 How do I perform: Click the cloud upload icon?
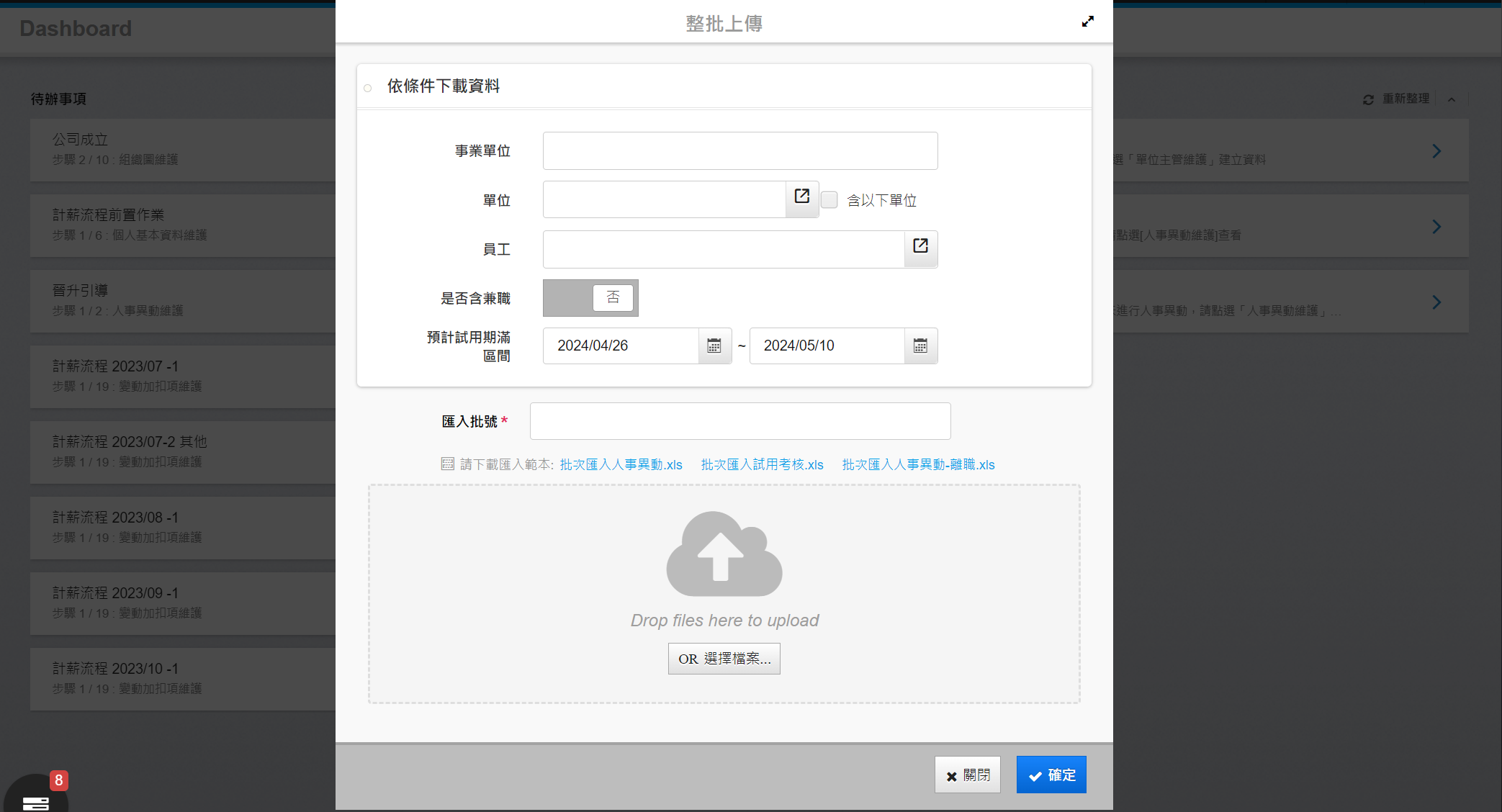pyautogui.click(x=724, y=554)
